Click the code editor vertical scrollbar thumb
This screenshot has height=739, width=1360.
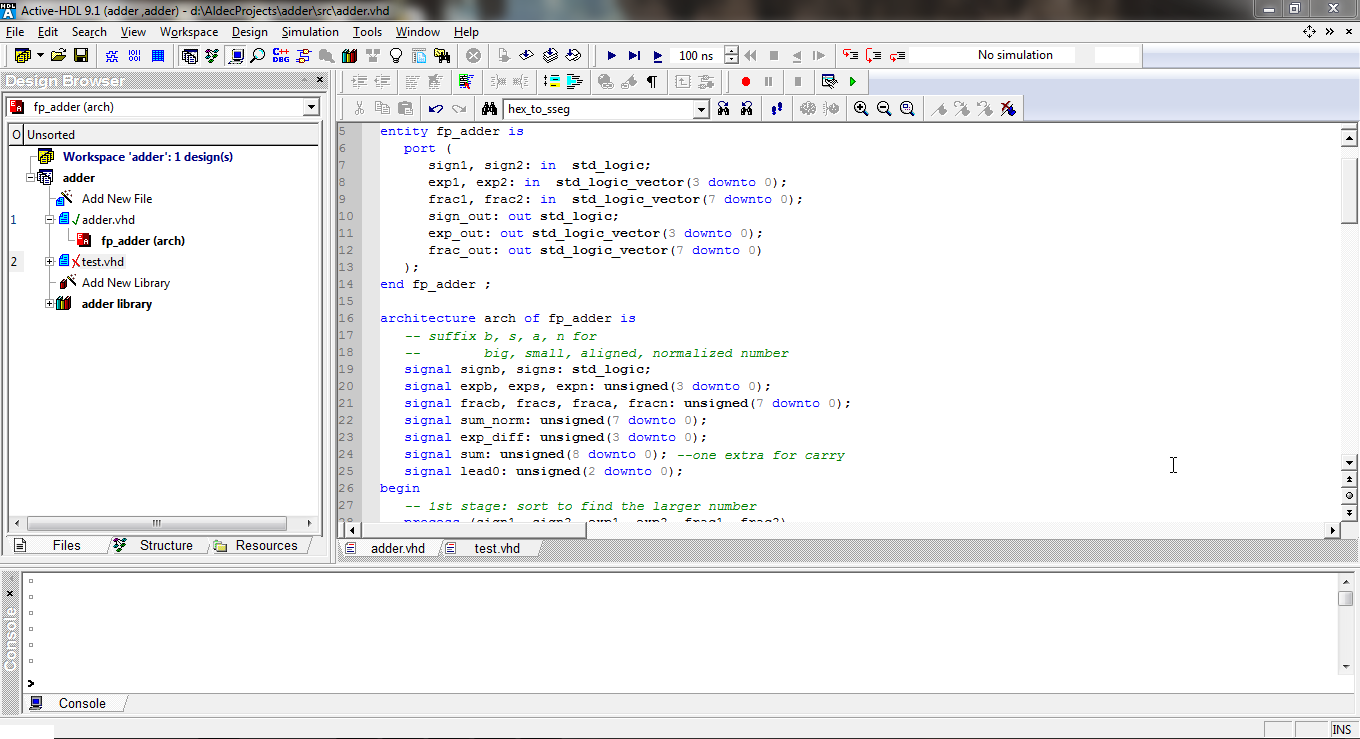[x=1349, y=190]
